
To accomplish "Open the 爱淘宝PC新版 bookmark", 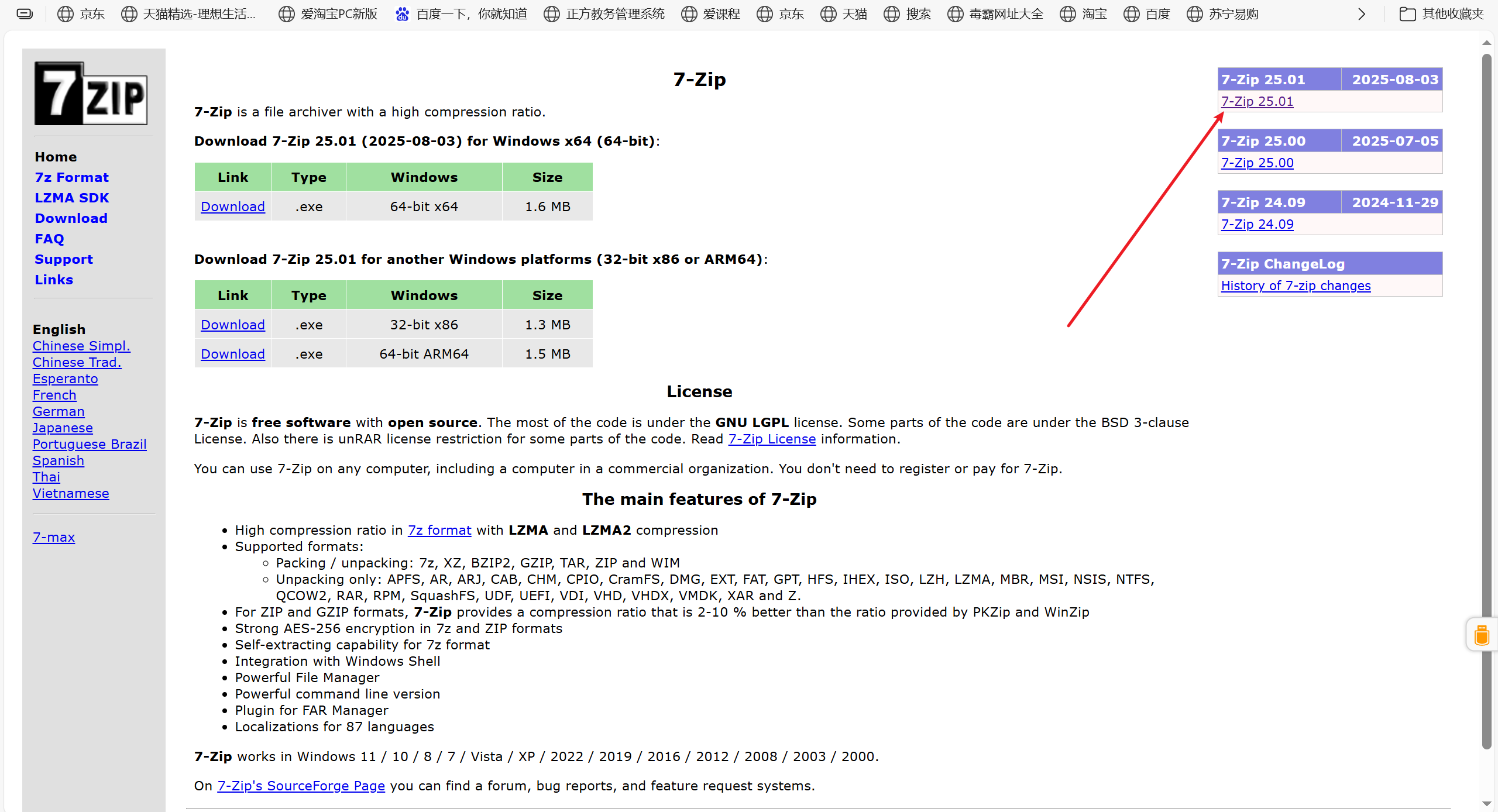I will tap(328, 14).
